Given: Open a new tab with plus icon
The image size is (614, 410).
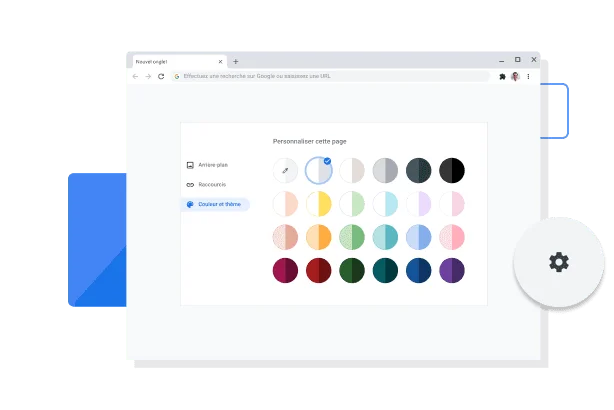Looking at the screenshot, I should click(236, 61).
